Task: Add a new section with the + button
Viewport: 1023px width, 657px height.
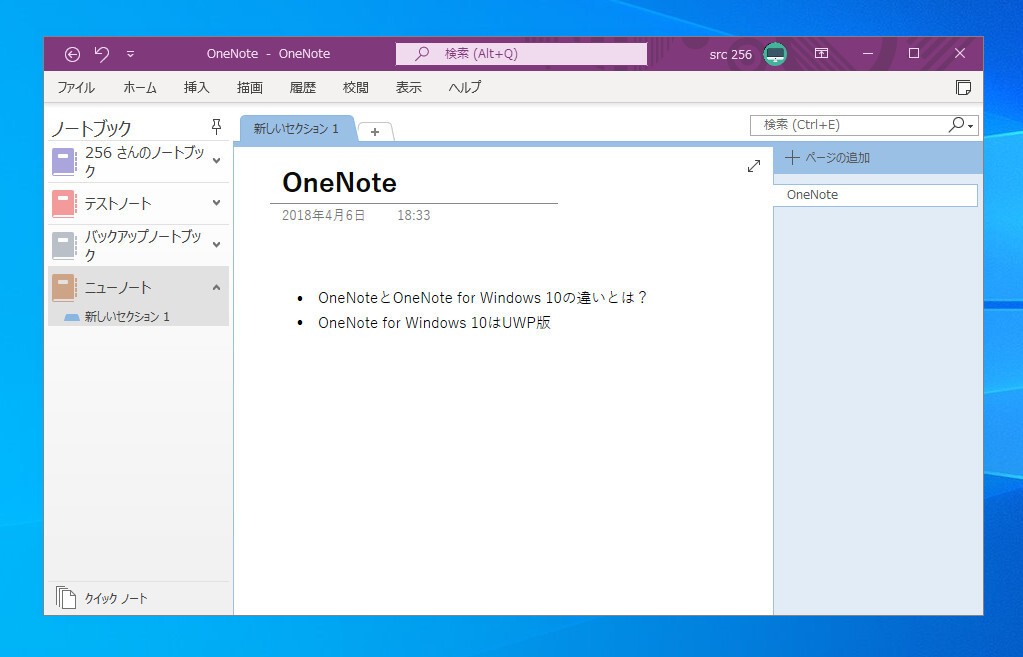Action: click(x=374, y=132)
